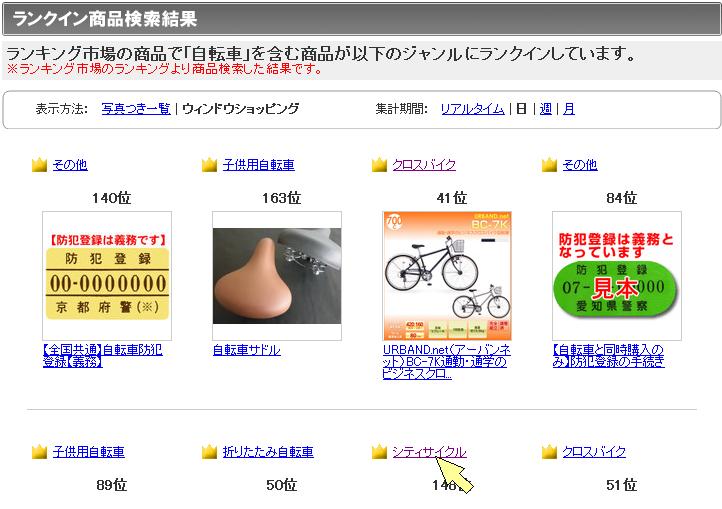Open the シティサイクル genre link
This screenshot has height=509, width=722.
429,452
